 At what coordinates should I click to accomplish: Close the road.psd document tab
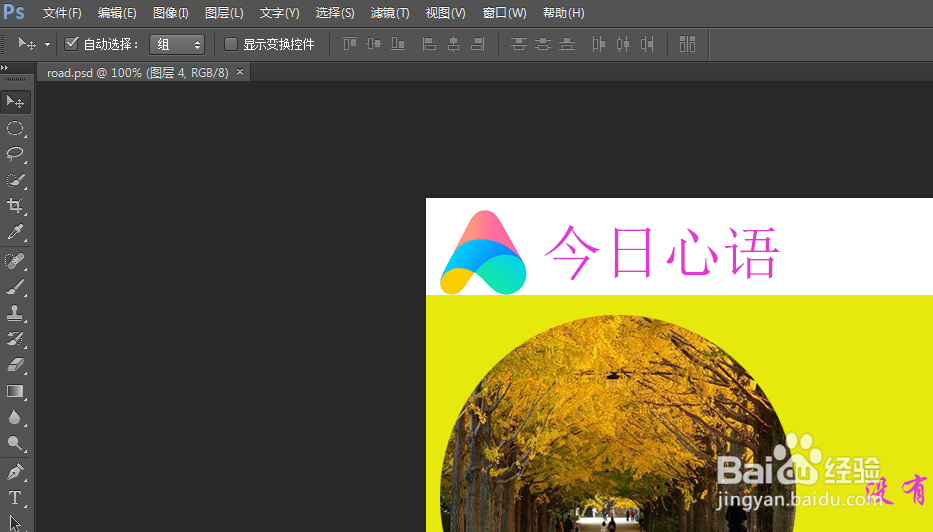coord(240,71)
